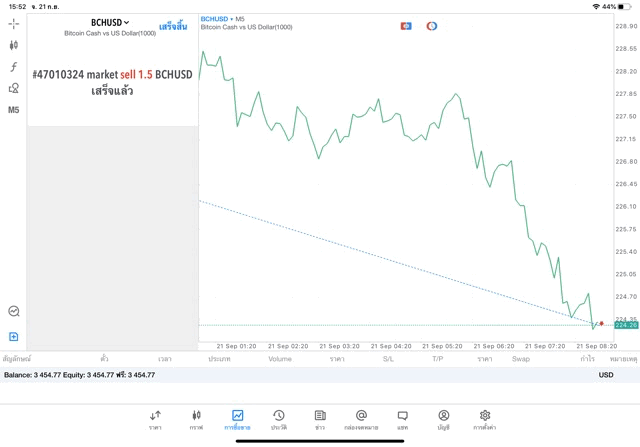Open the ข่าว news tab

(320, 419)
